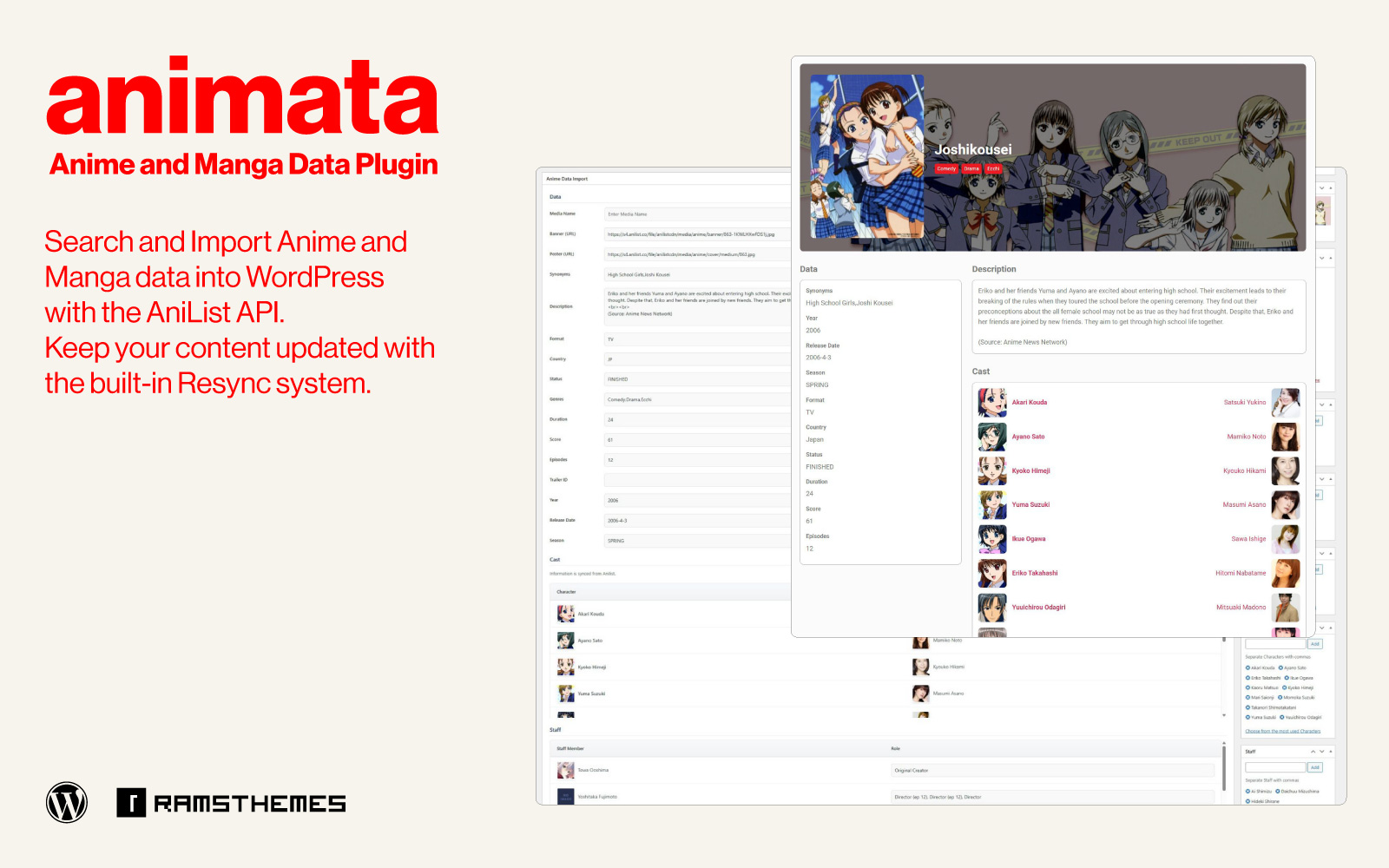Click the Original Creator role field
Image resolution: width=1389 pixels, height=868 pixels.
coord(1052,770)
